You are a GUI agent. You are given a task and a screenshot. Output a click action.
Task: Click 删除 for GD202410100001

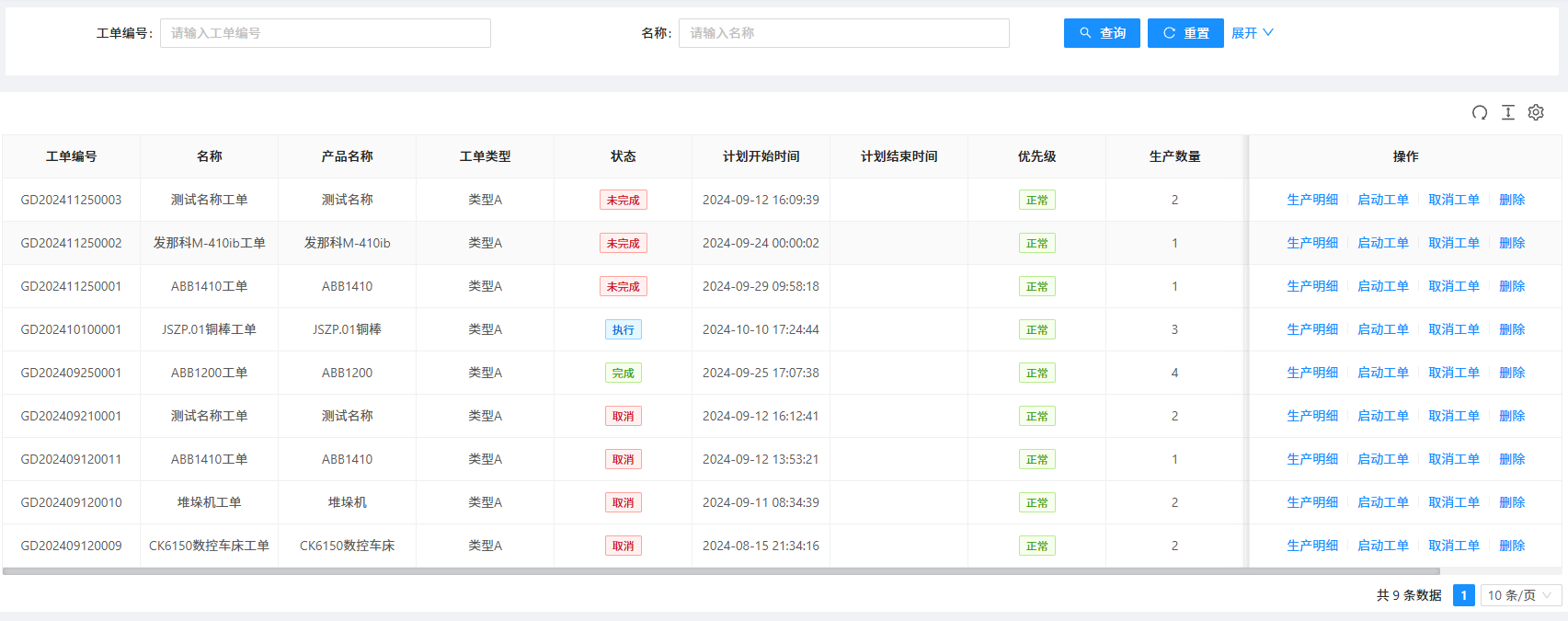[x=1512, y=329]
